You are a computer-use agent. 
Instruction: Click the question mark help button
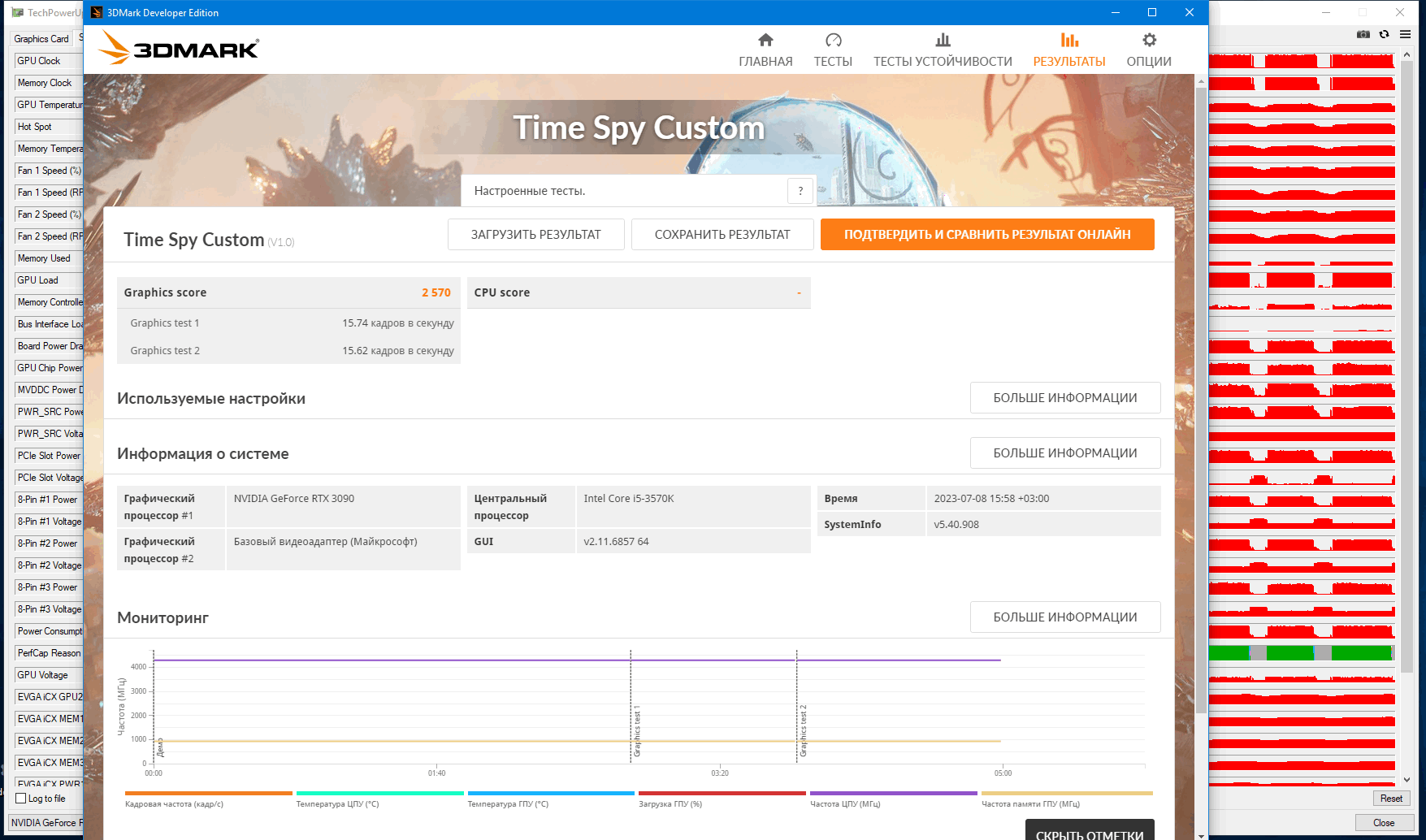pyautogui.click(x=800, y=191)
